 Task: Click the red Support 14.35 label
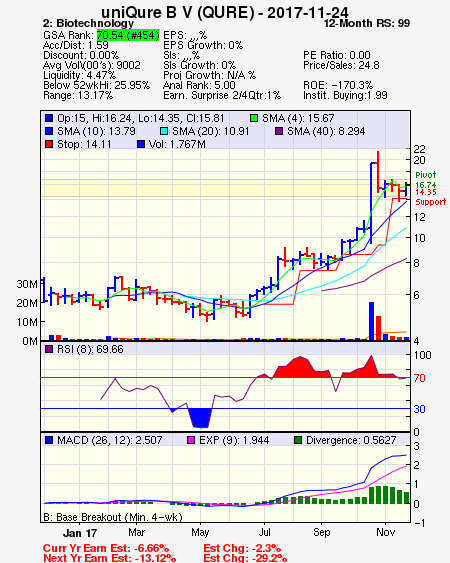point(431,197)
